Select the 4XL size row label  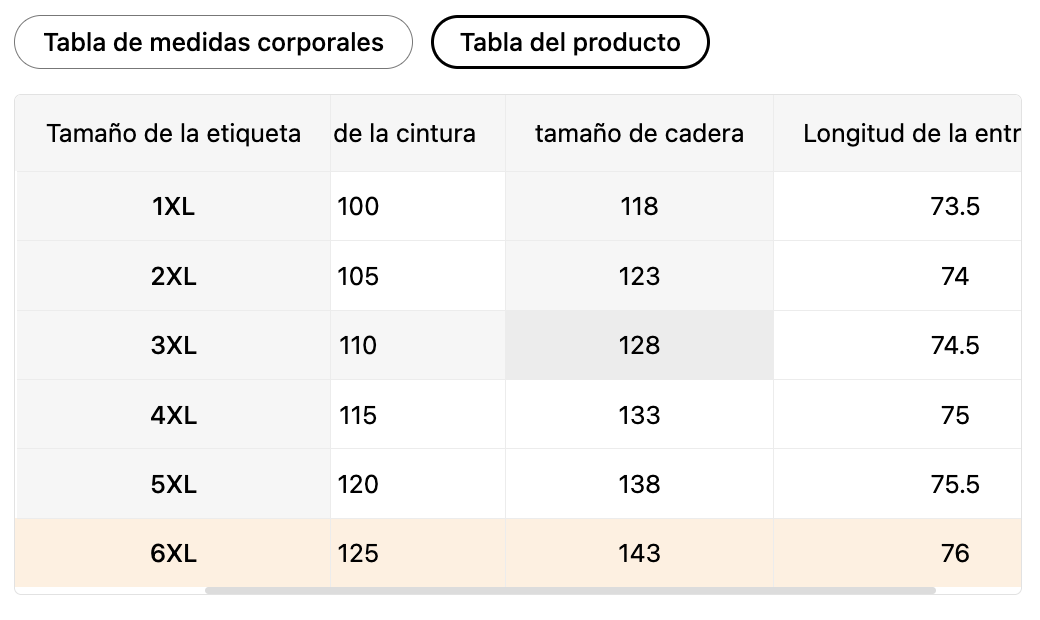[173, 415]
